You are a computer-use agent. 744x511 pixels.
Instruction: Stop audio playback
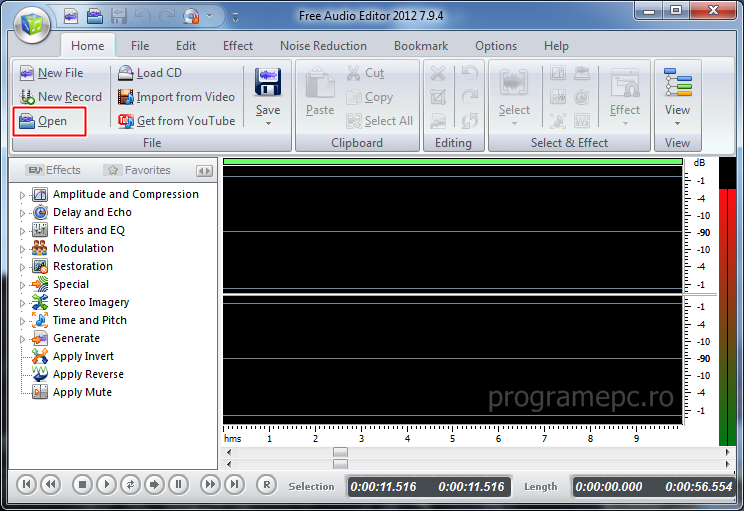tap(82, 484)
